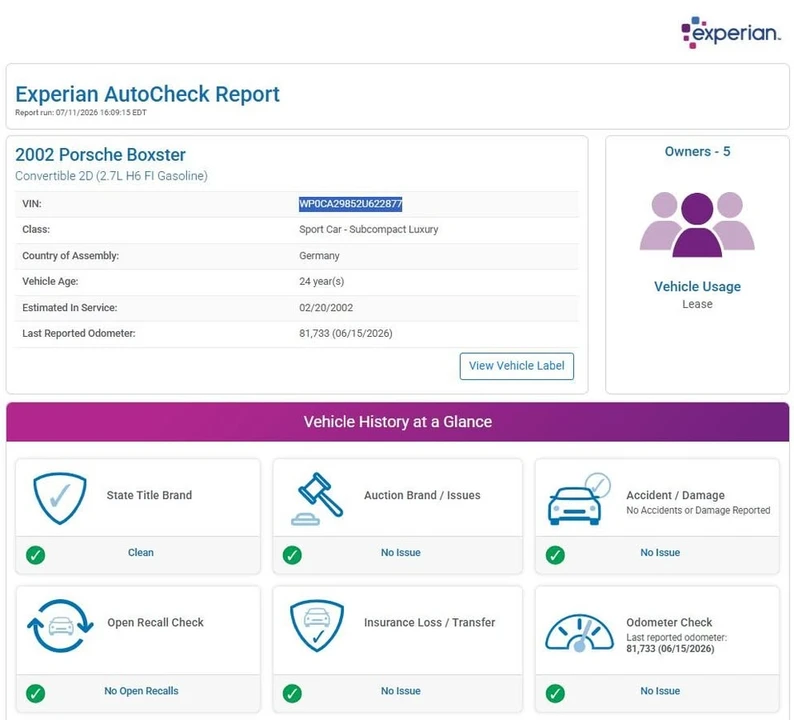Click the Experian AutoCheck Report heading
Viewport: 794px width, 720px height.
[147, 94]
